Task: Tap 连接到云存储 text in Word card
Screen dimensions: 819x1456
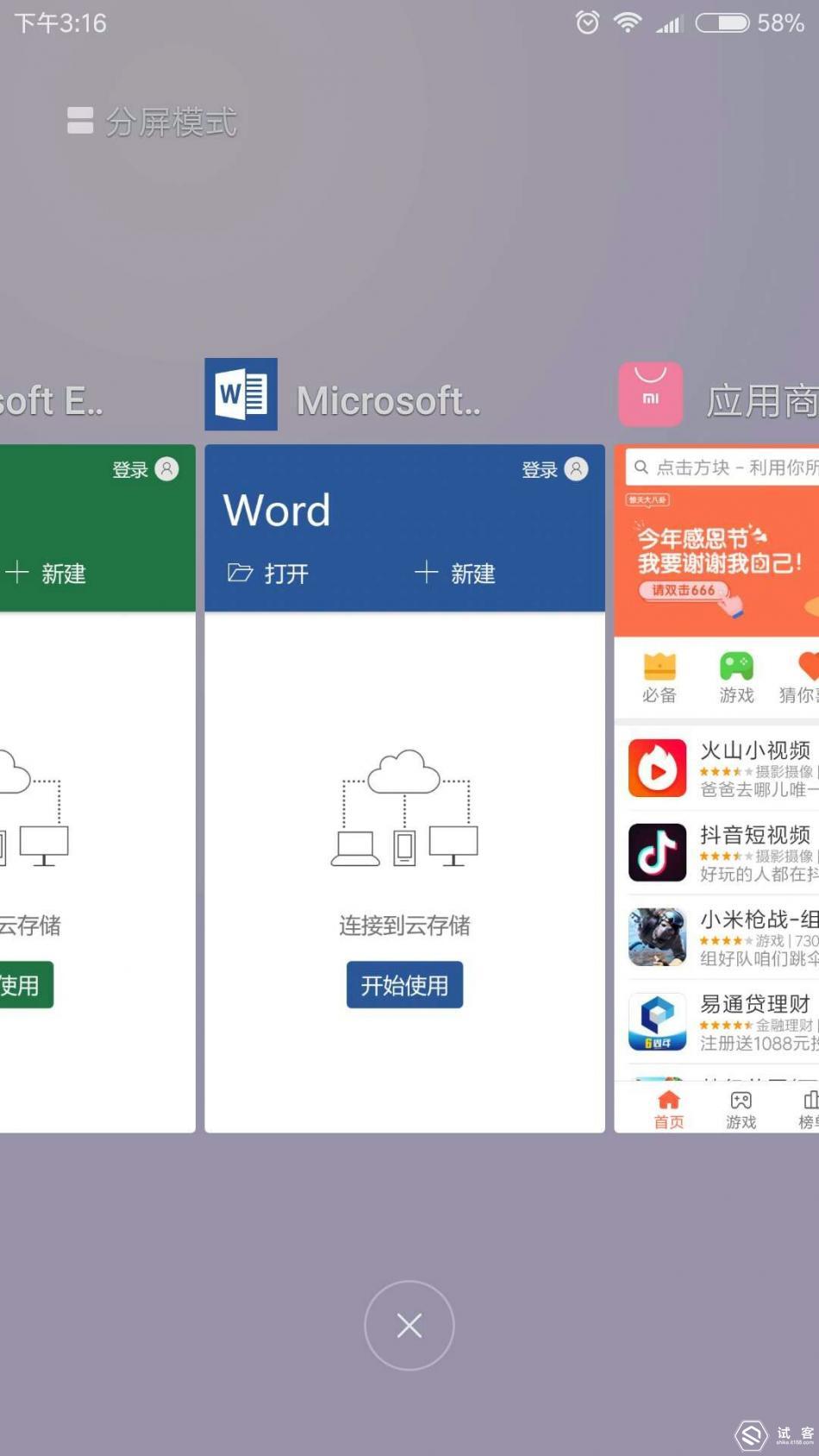Action: (x=404, y=926)
